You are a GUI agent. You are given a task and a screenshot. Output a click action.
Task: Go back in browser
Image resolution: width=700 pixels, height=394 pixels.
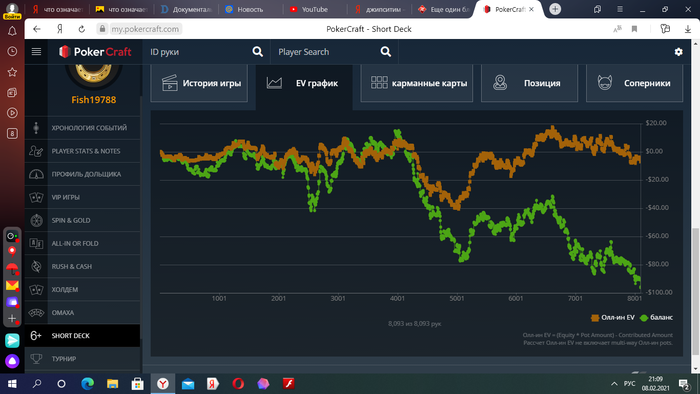(37, 29)
